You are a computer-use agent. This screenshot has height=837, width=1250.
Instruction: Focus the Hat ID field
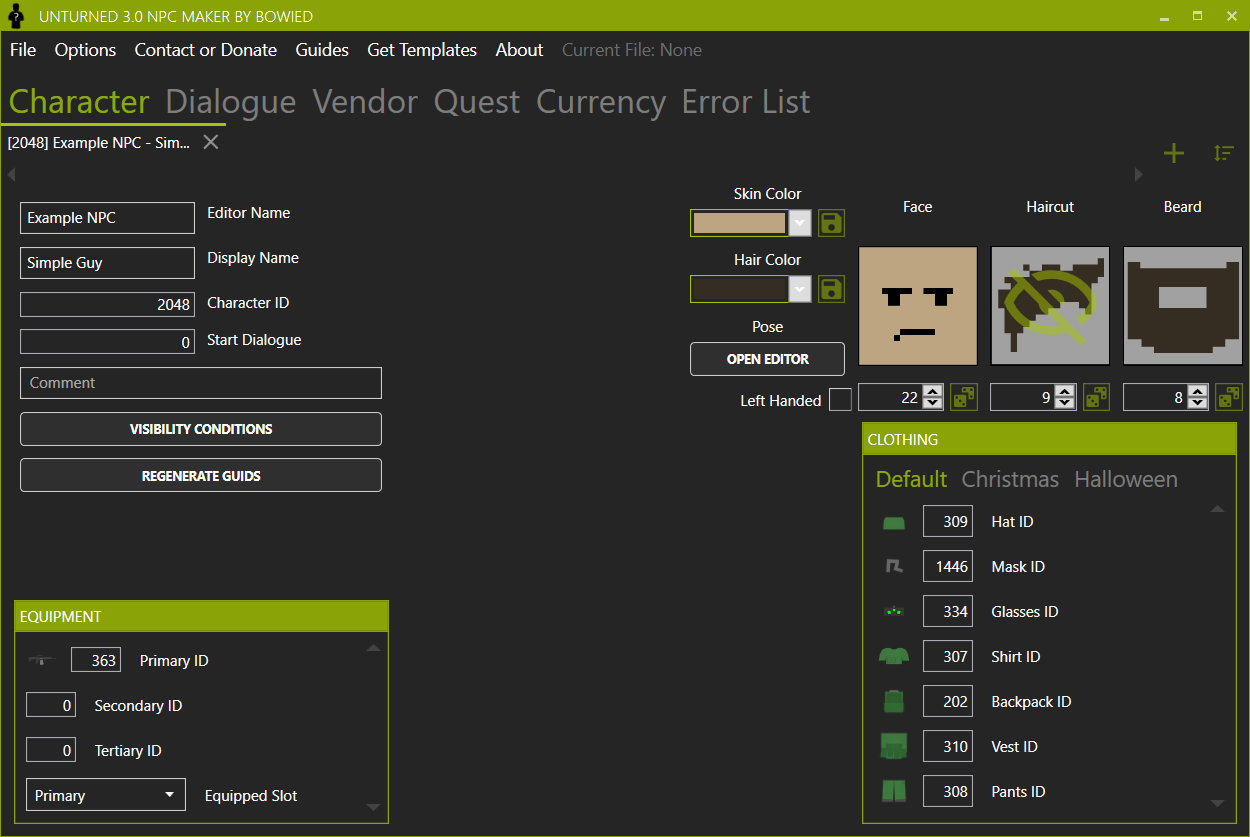(x=948, y=521)
